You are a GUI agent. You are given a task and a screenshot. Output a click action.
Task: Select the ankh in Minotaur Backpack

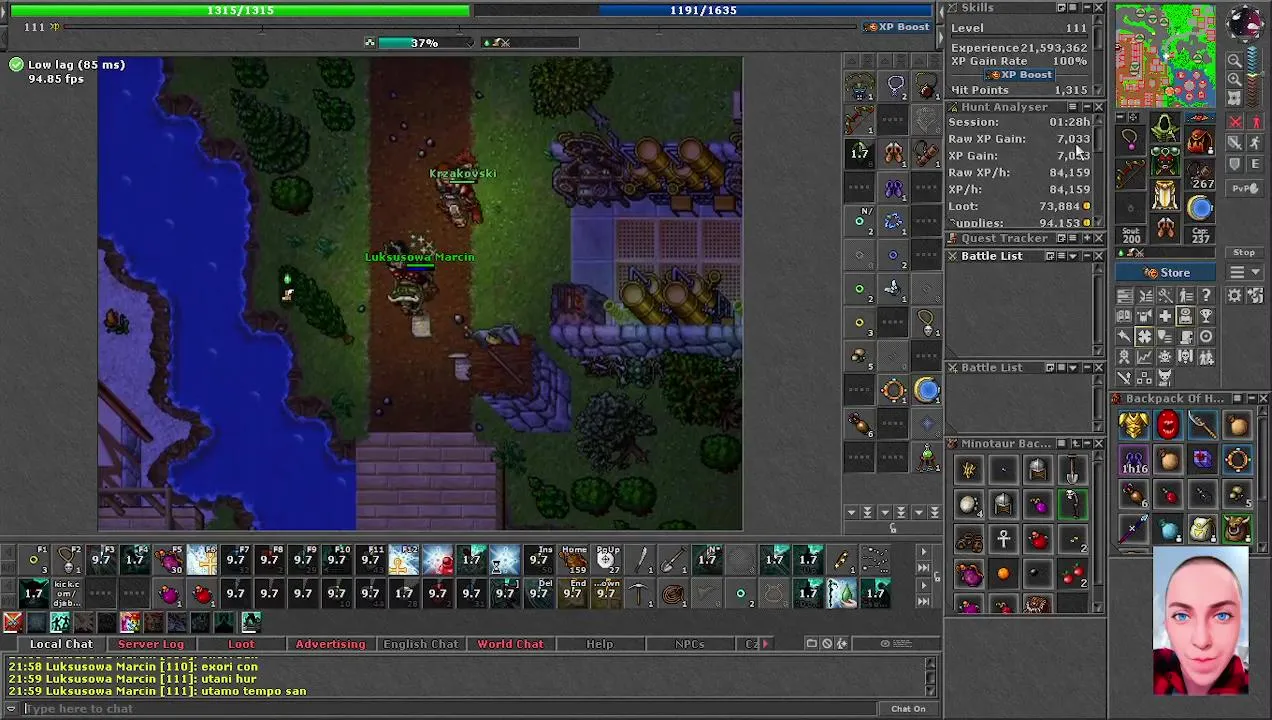1003,538
